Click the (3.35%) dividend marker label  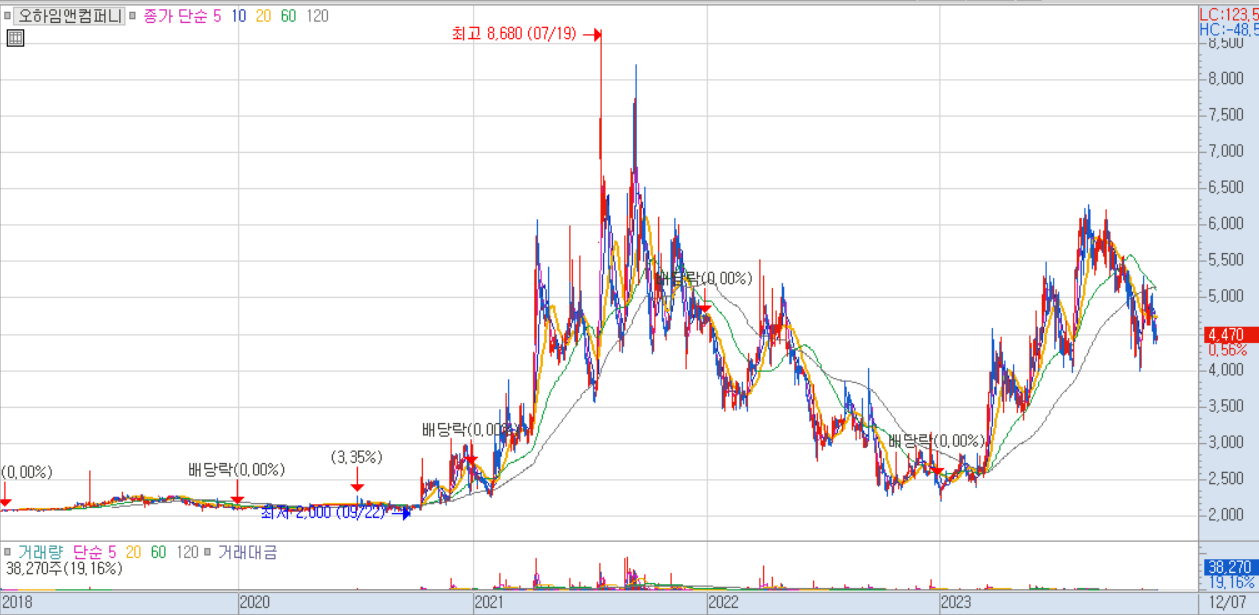click(357, 458)
